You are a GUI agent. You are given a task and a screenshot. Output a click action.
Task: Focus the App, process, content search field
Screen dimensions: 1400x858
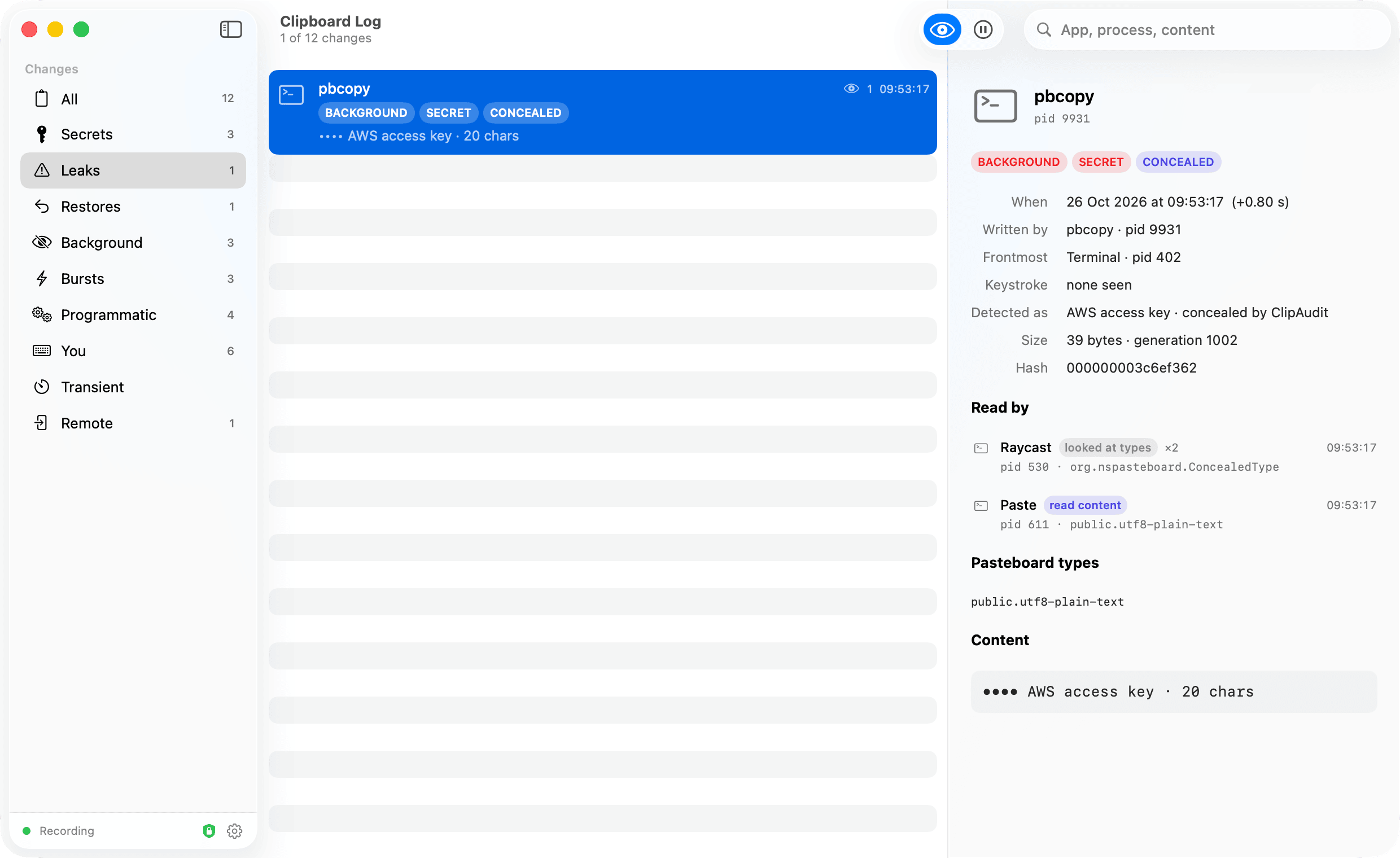click(x=1207, y=29)
